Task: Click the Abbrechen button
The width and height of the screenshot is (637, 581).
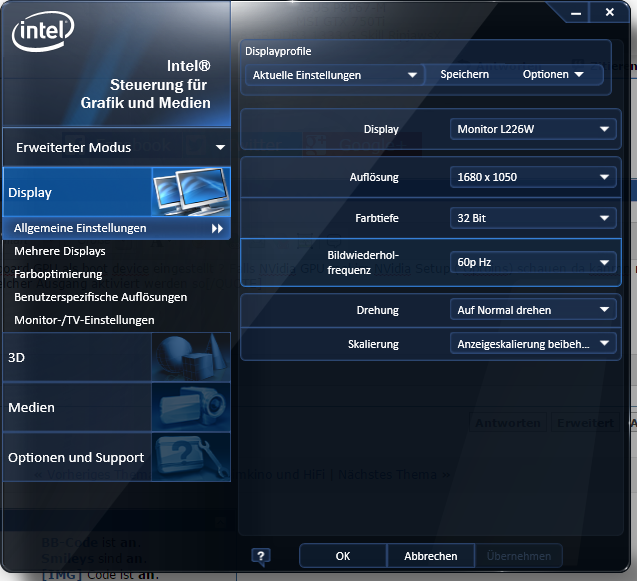Action: click(431, 556)
